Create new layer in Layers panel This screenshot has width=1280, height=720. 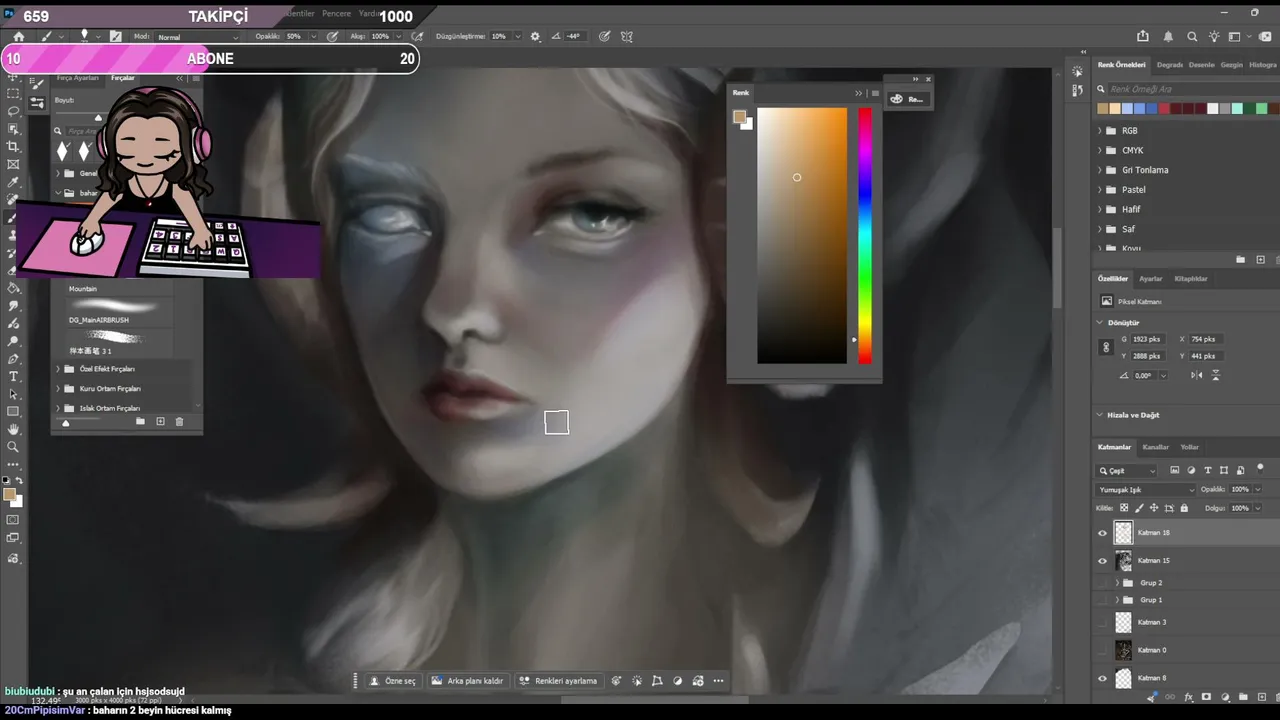tap(1261, 697)
